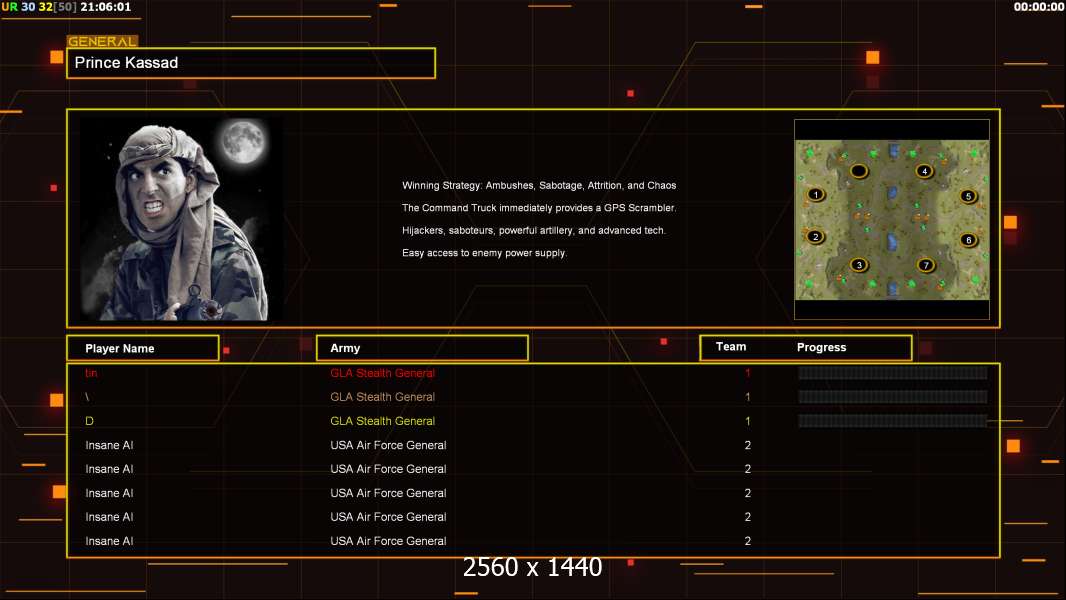Screen dimensions: 1066x600
Task: Click the first player's loading progress bar
Action: click(893, 372)
